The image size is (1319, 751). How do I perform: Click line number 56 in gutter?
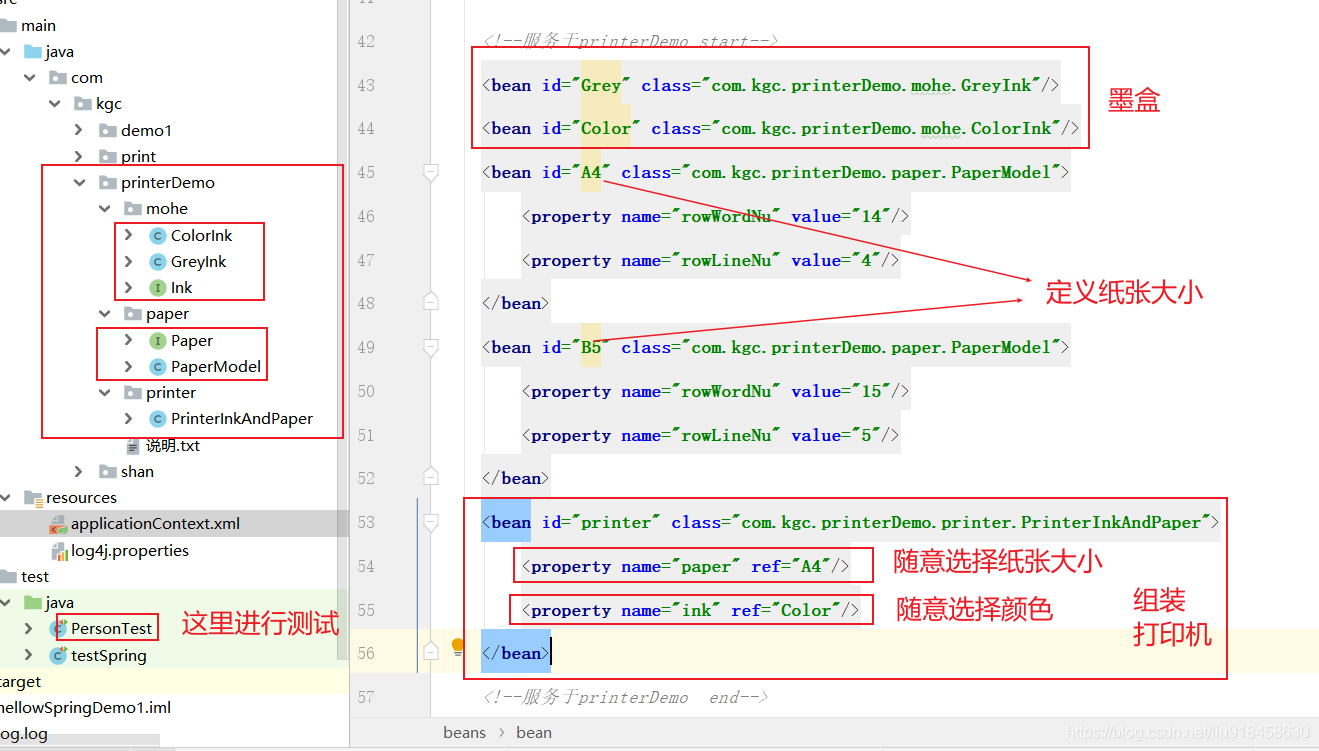365,653
